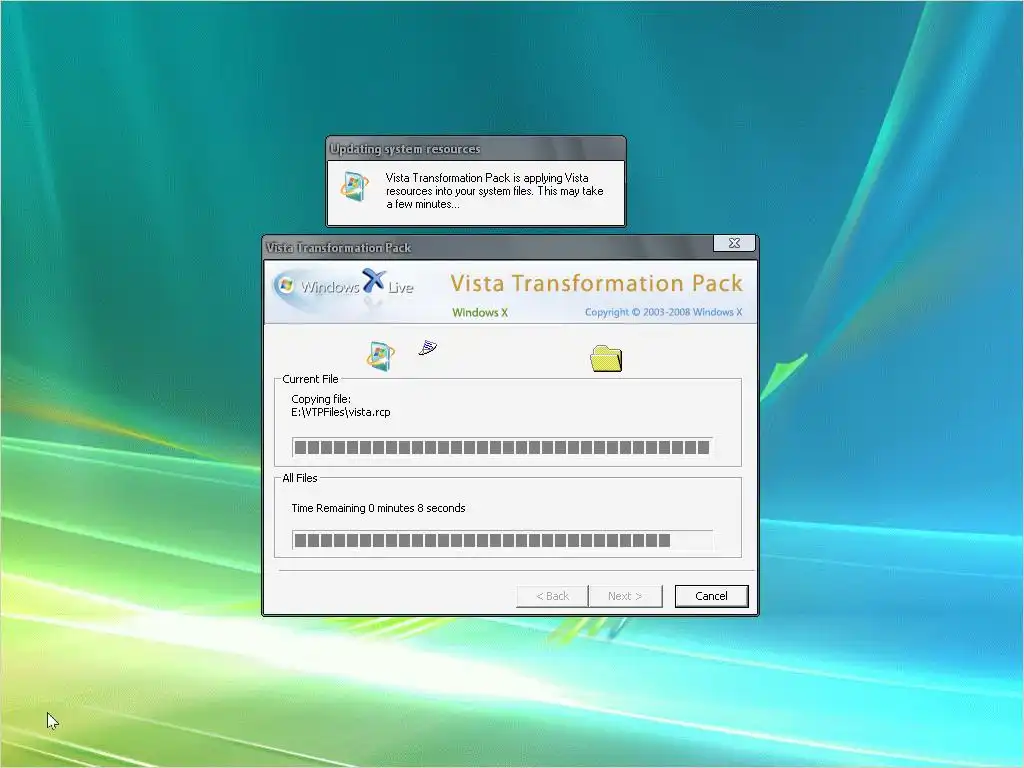Click the Vista icon in Updating system resources dialog
Viewport: 1024px width, 768px height.
(355, 185)
